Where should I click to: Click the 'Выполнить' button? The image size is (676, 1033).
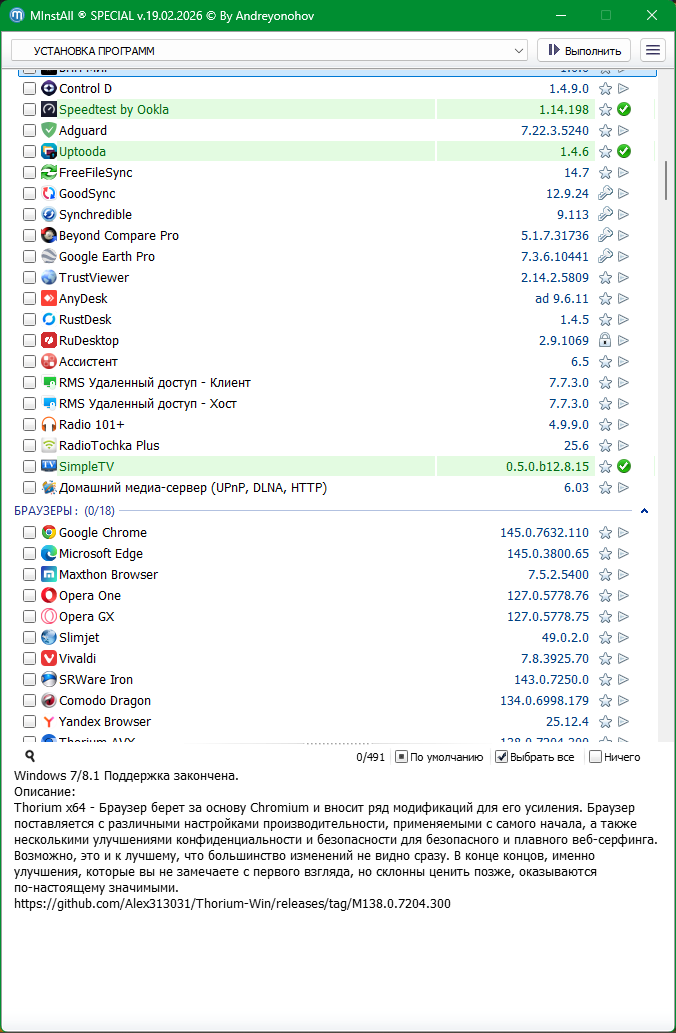tap(584, 50)
